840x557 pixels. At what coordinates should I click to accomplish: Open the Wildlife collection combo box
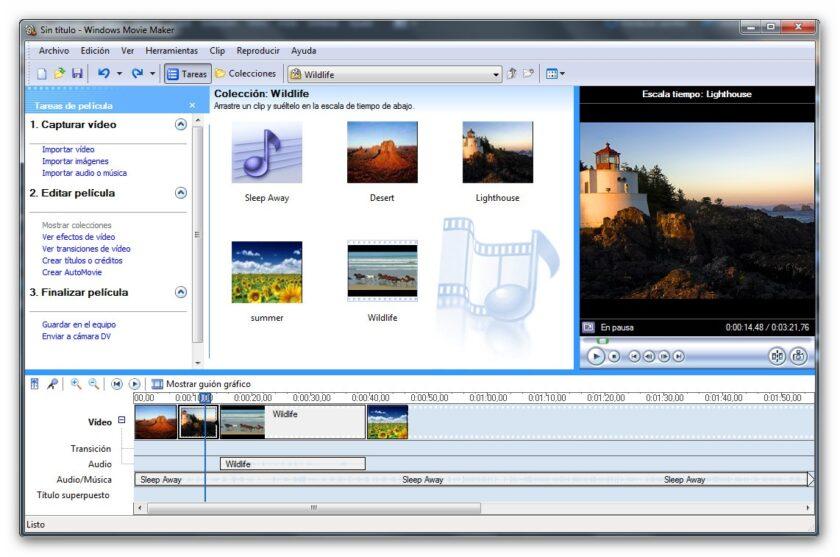(x=395, y=74)
